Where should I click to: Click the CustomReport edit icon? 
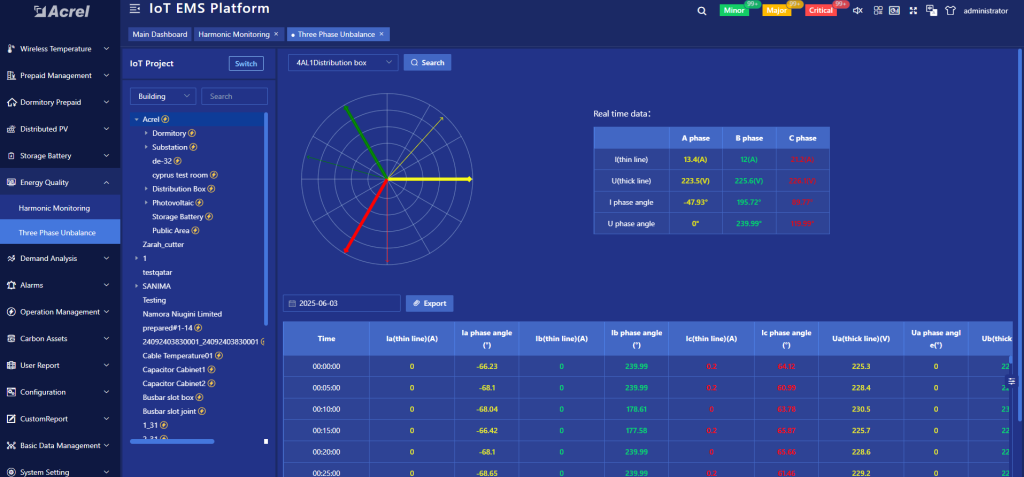(x=10, y=419)
